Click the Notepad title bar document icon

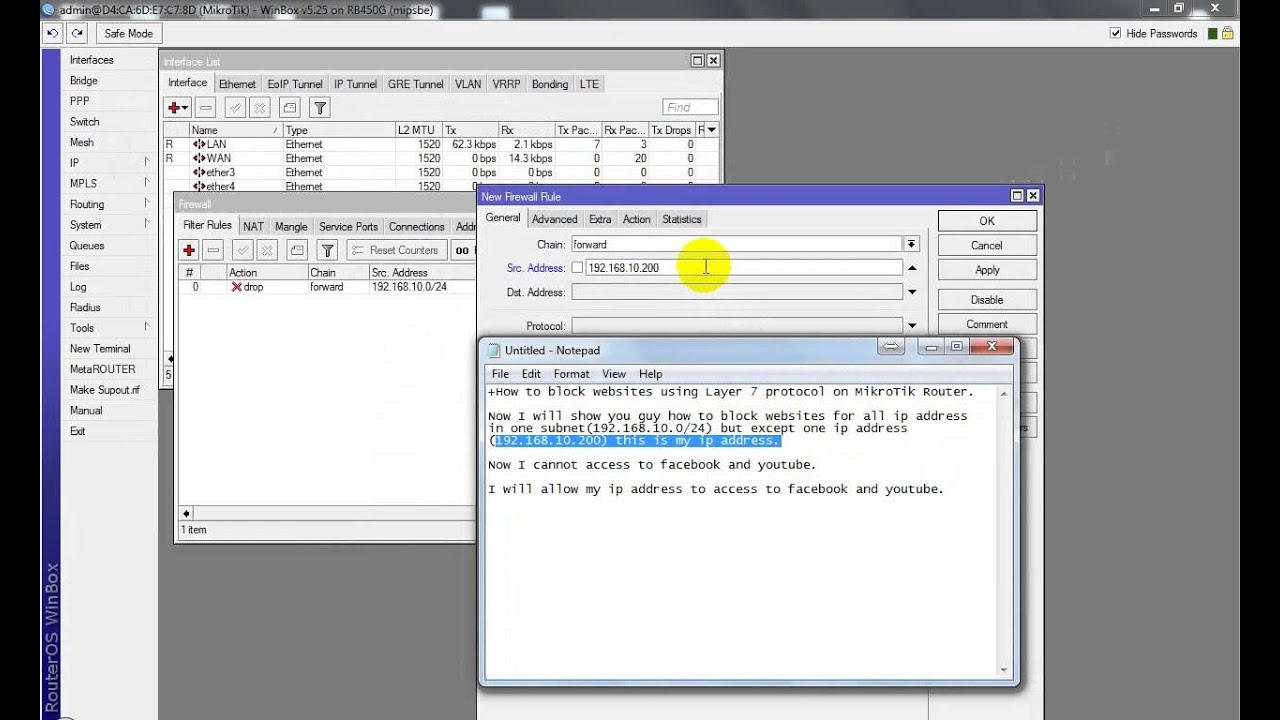tap(493, 350)
